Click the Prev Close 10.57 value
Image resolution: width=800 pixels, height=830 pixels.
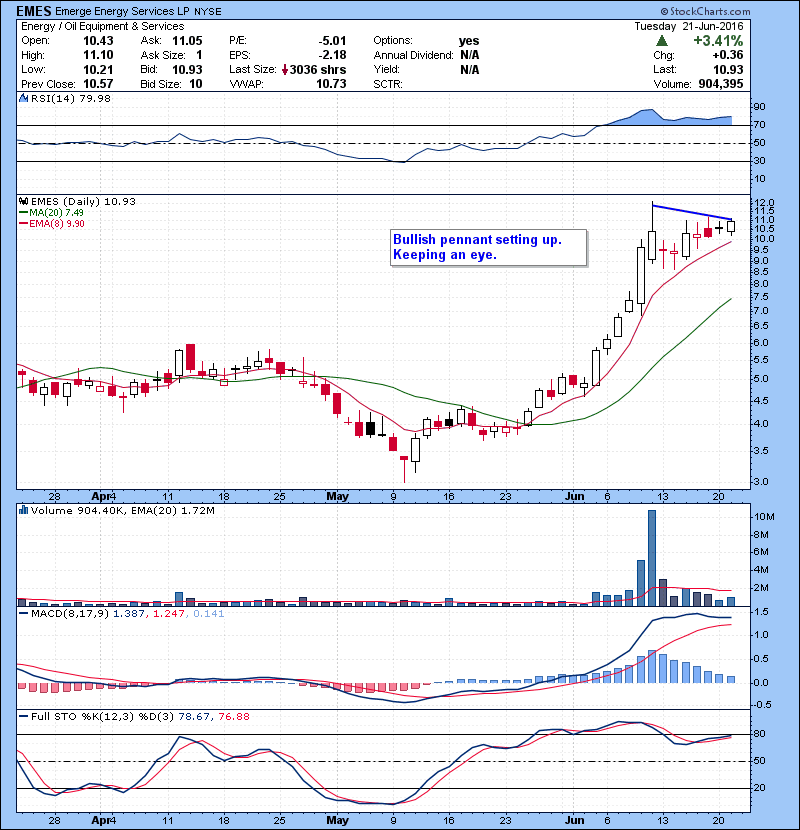coord(98,84)
